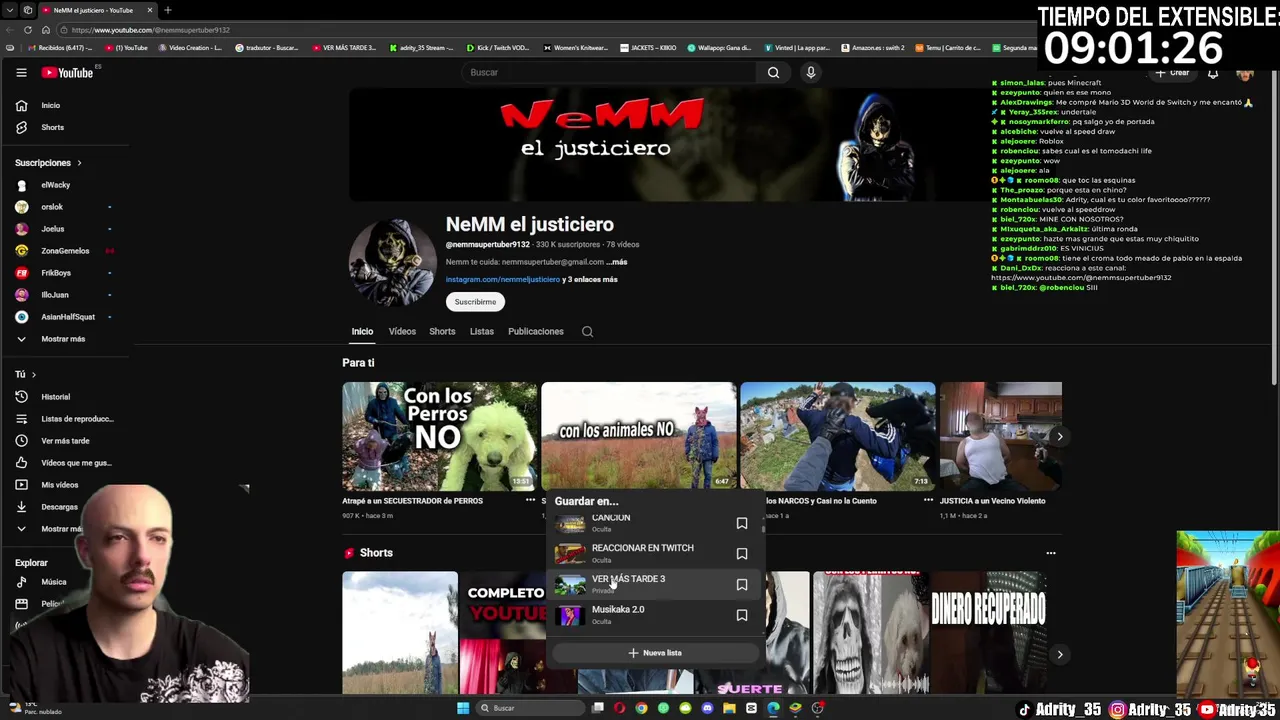Open the con los animales NO thumbnail
The image size is (1280, 720).
tap(639, 436)
